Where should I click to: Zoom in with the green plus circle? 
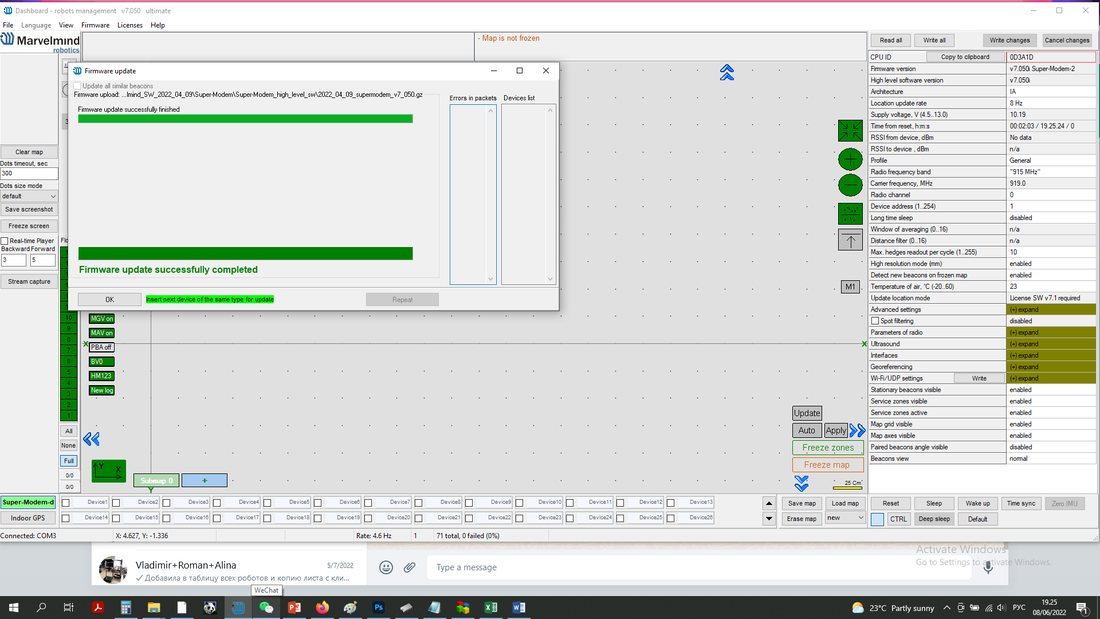(x=850, y=159)
